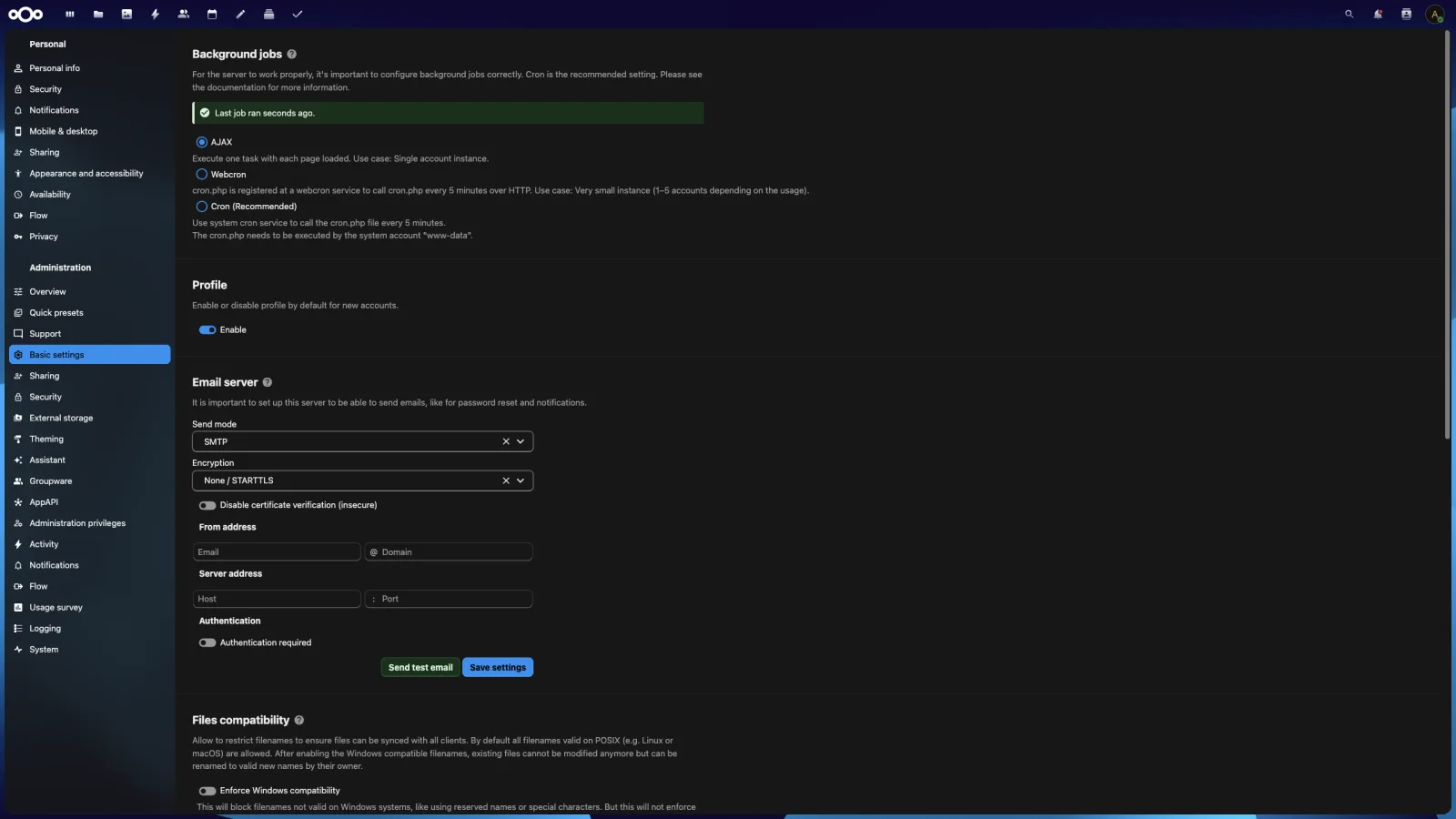Open the Dashboard app icon
This screenshot has height=819, width=1456.
(70, 14)
